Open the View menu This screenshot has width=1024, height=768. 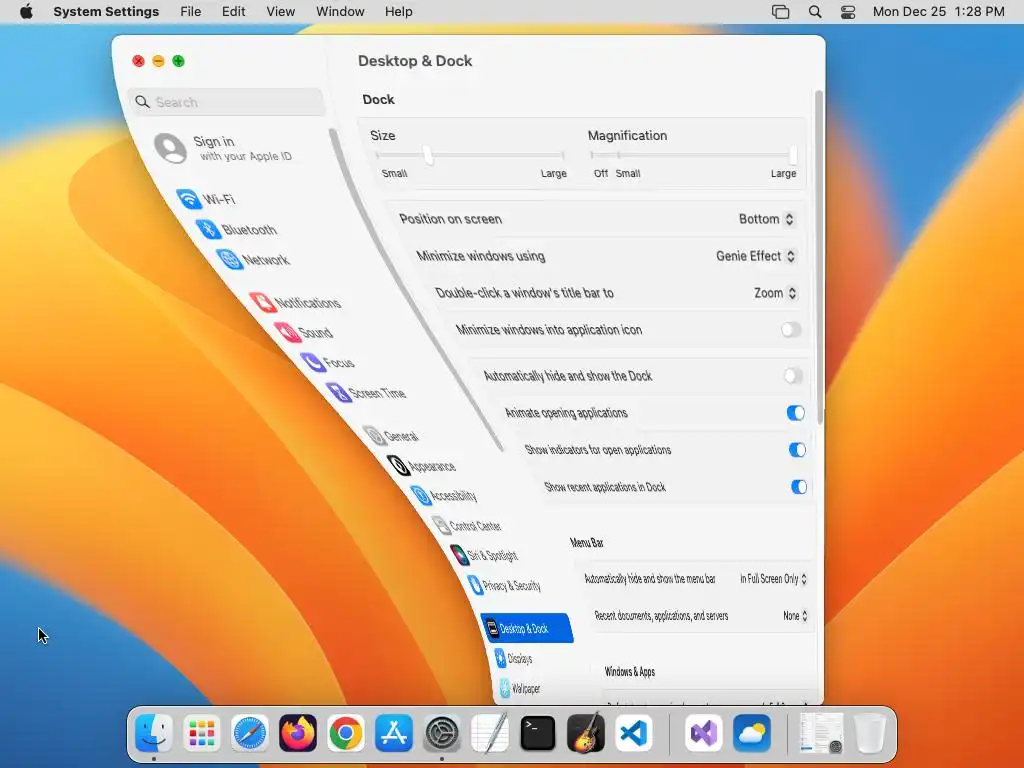point(281,12)
